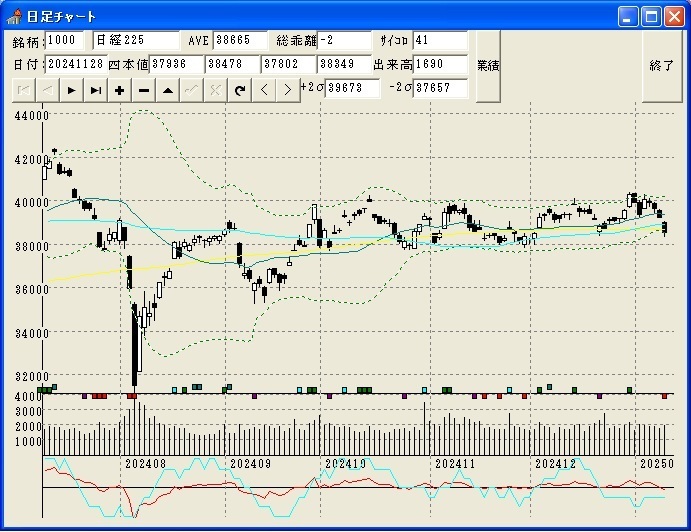This screenshot has height=532, width=691.
Task: Jump to last record button
Action: (x=95, y=90)
